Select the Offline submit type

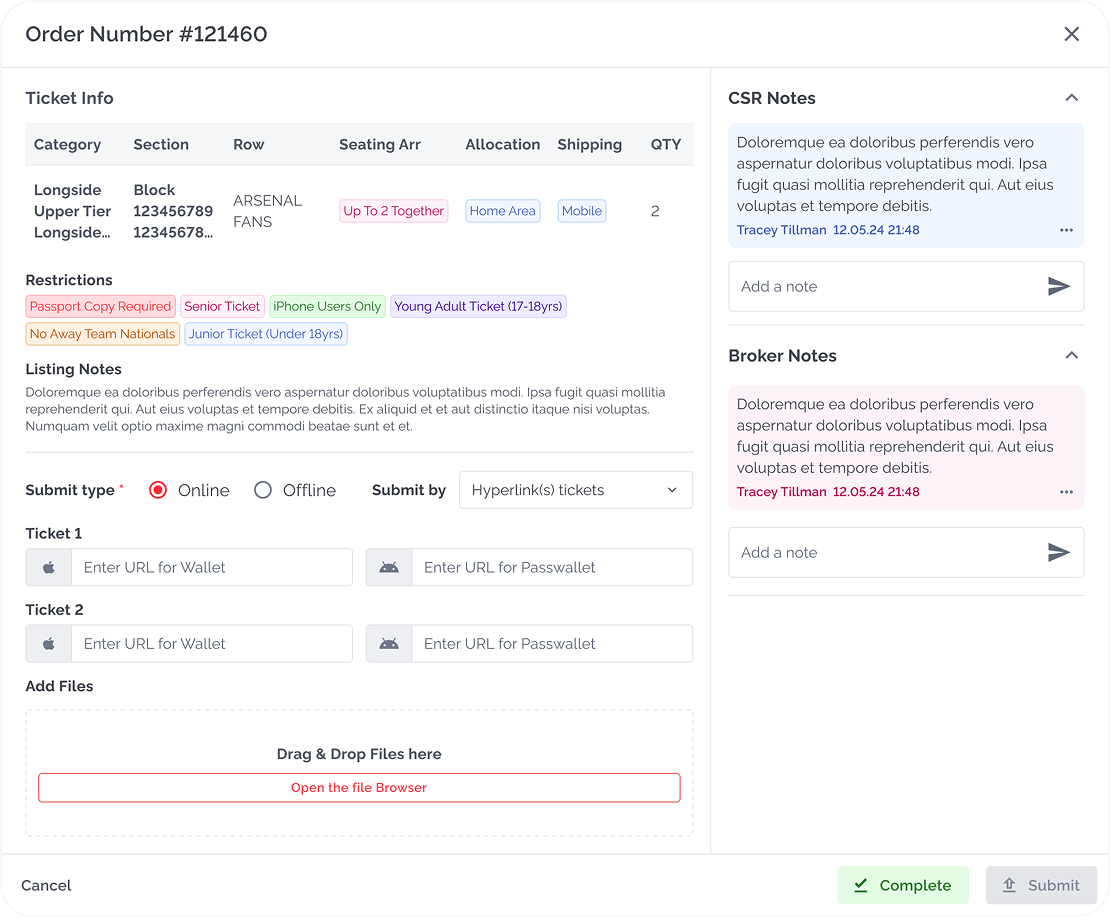263,490
